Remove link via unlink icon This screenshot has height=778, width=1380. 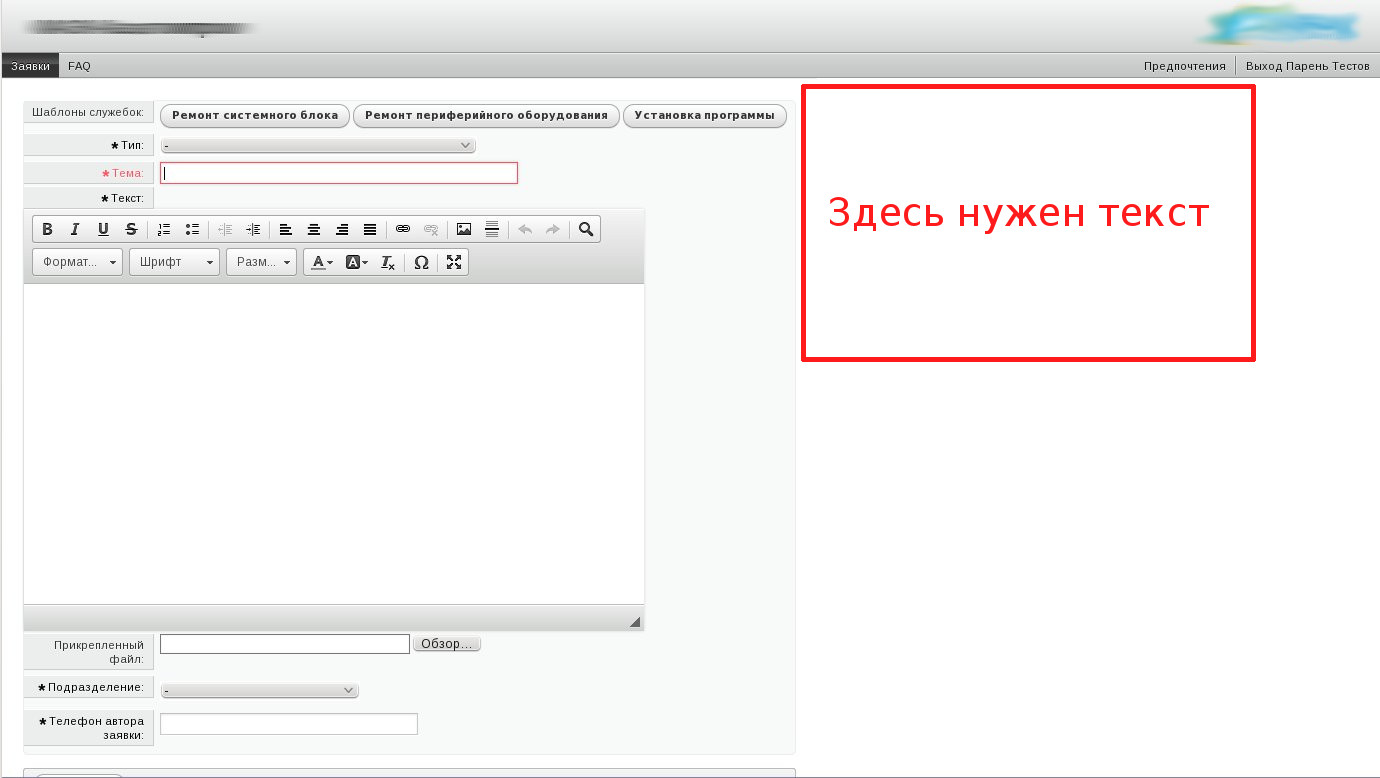coord(431,229)
